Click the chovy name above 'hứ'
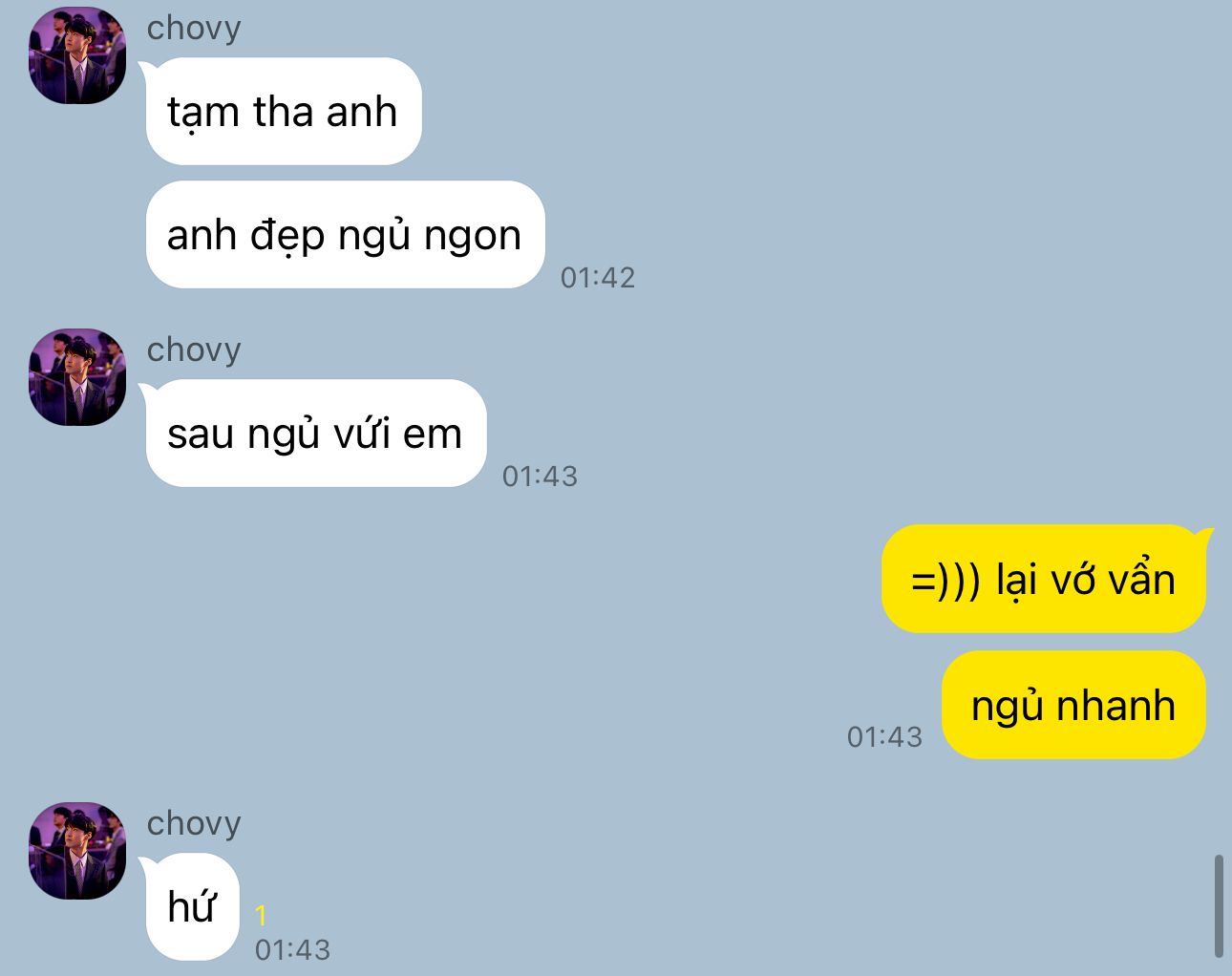 194,824
